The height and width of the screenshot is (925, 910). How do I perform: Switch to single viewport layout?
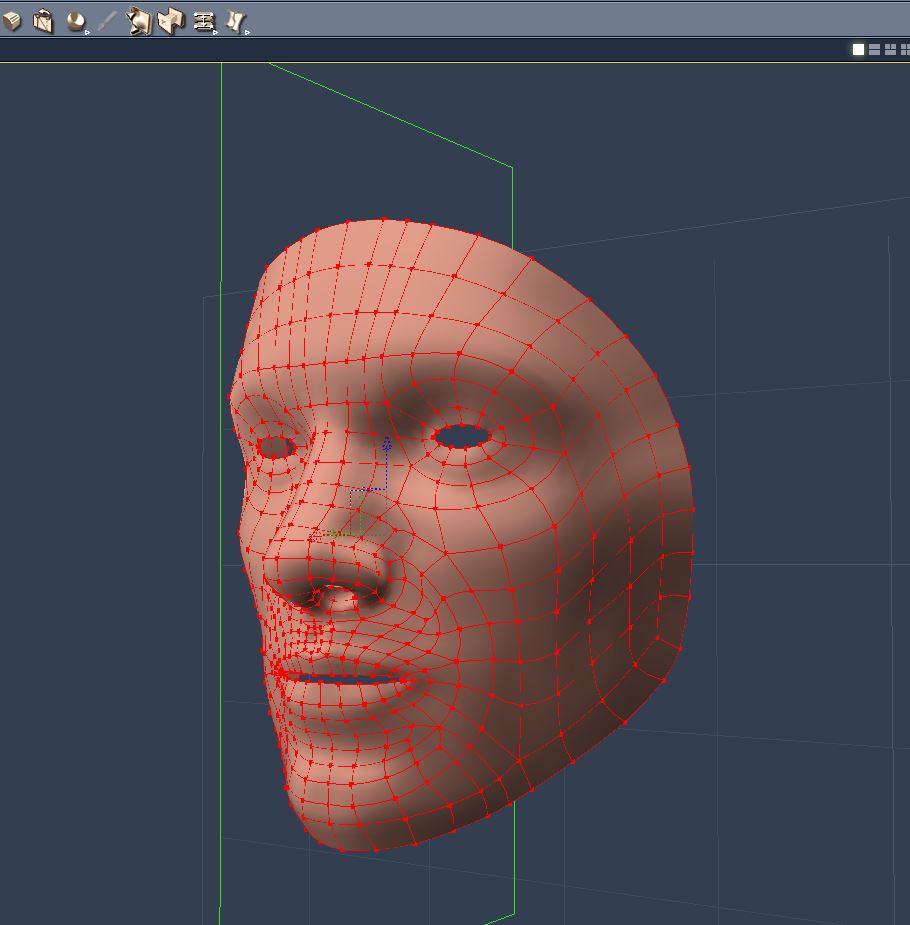858,49
